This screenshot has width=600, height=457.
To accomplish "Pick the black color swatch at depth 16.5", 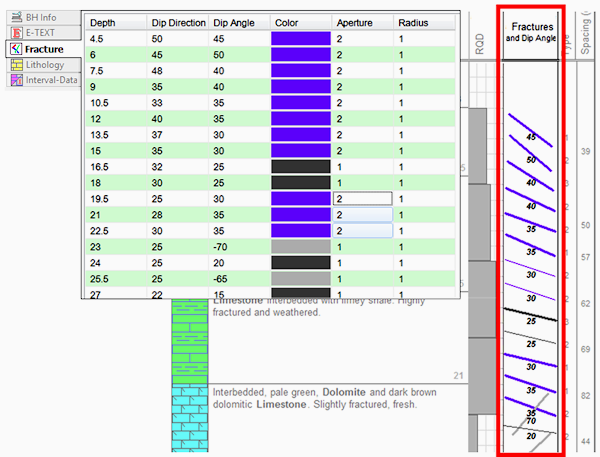I will [300, 167].
